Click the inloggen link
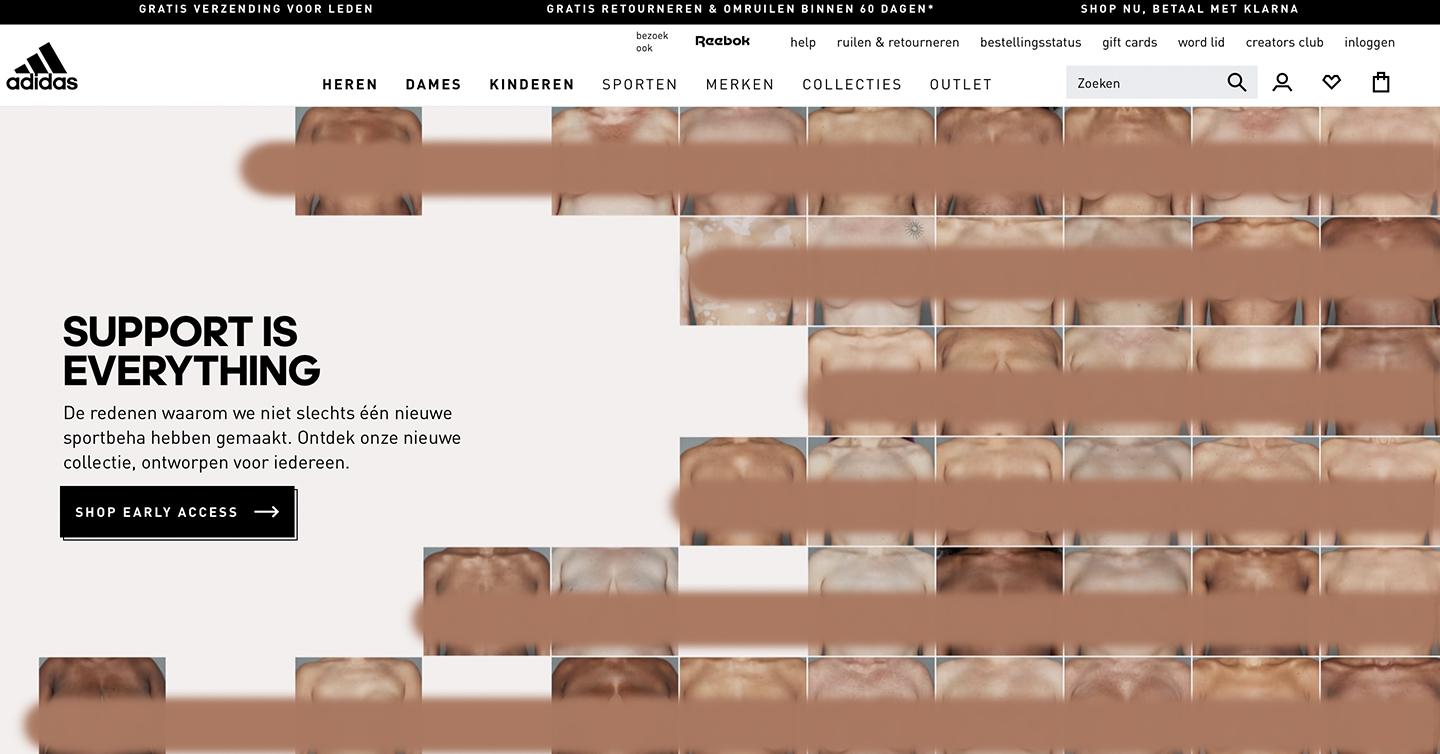The image size is (1440, 754). (1370, 42)
